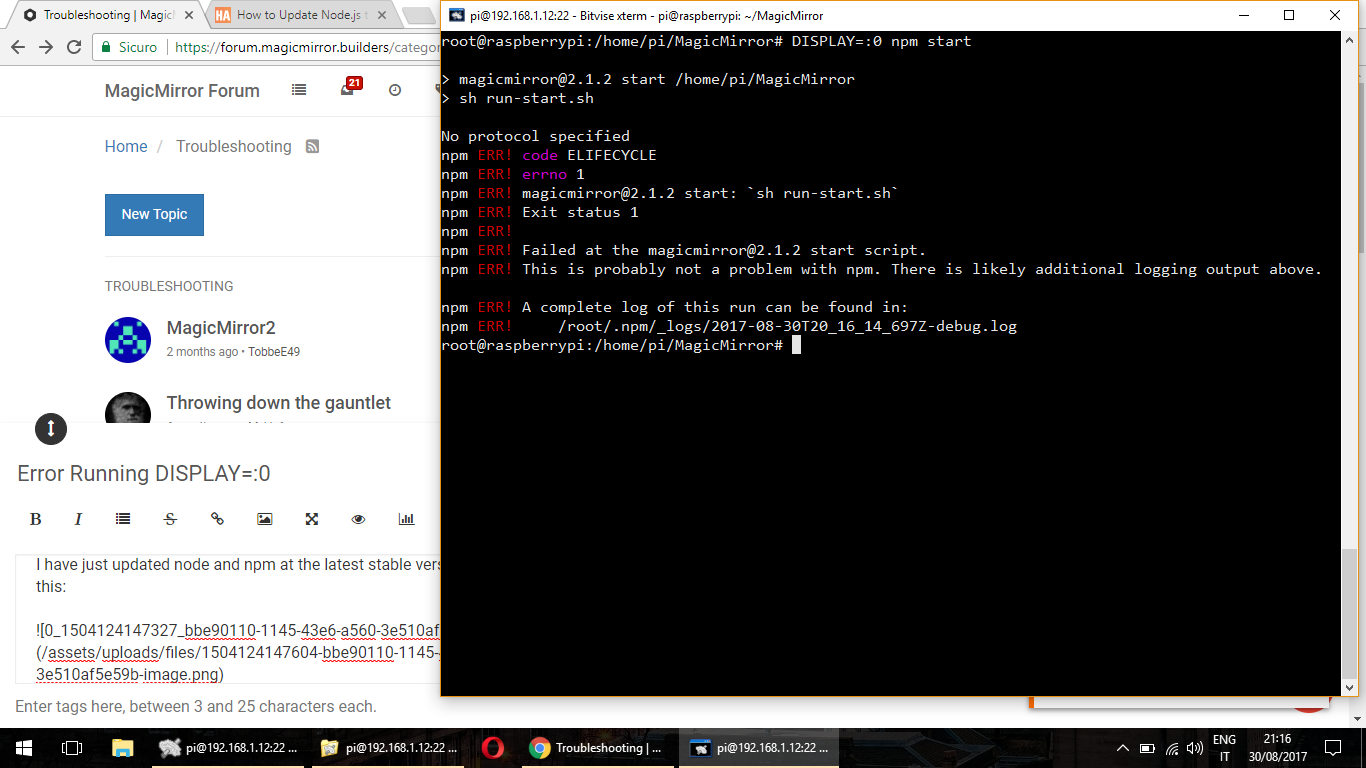
Task: Show hidden system tray icons
Action: pyautogui.click(x=1122, y=748)
